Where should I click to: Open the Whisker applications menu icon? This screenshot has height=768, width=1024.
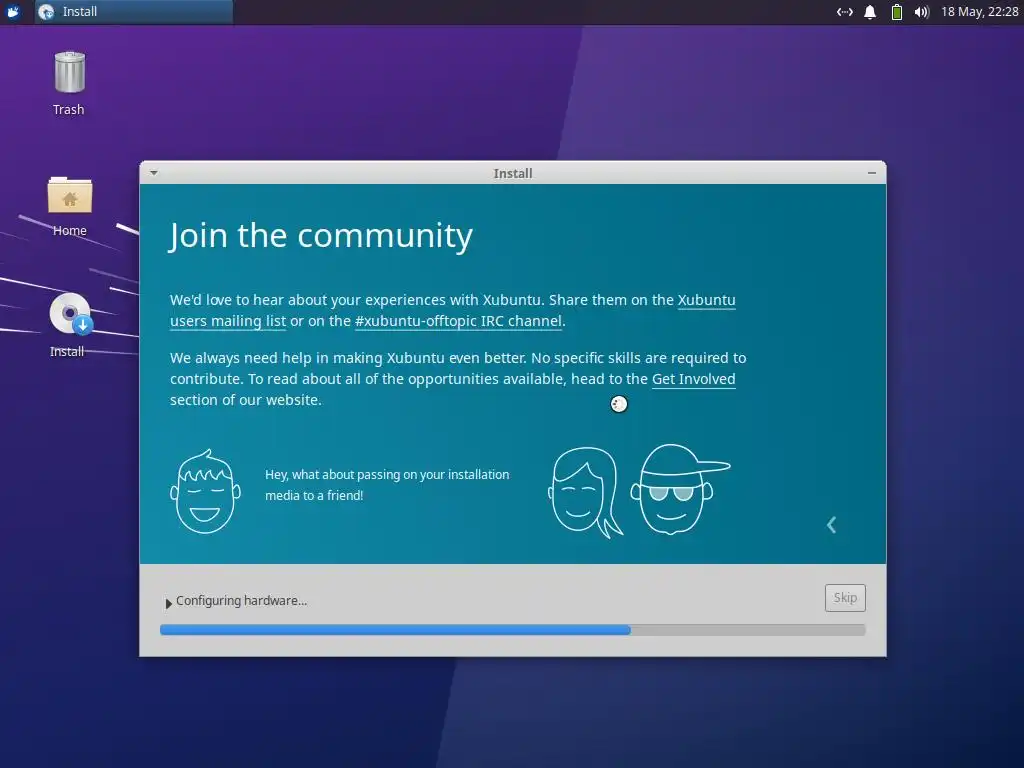pos(13,12)
